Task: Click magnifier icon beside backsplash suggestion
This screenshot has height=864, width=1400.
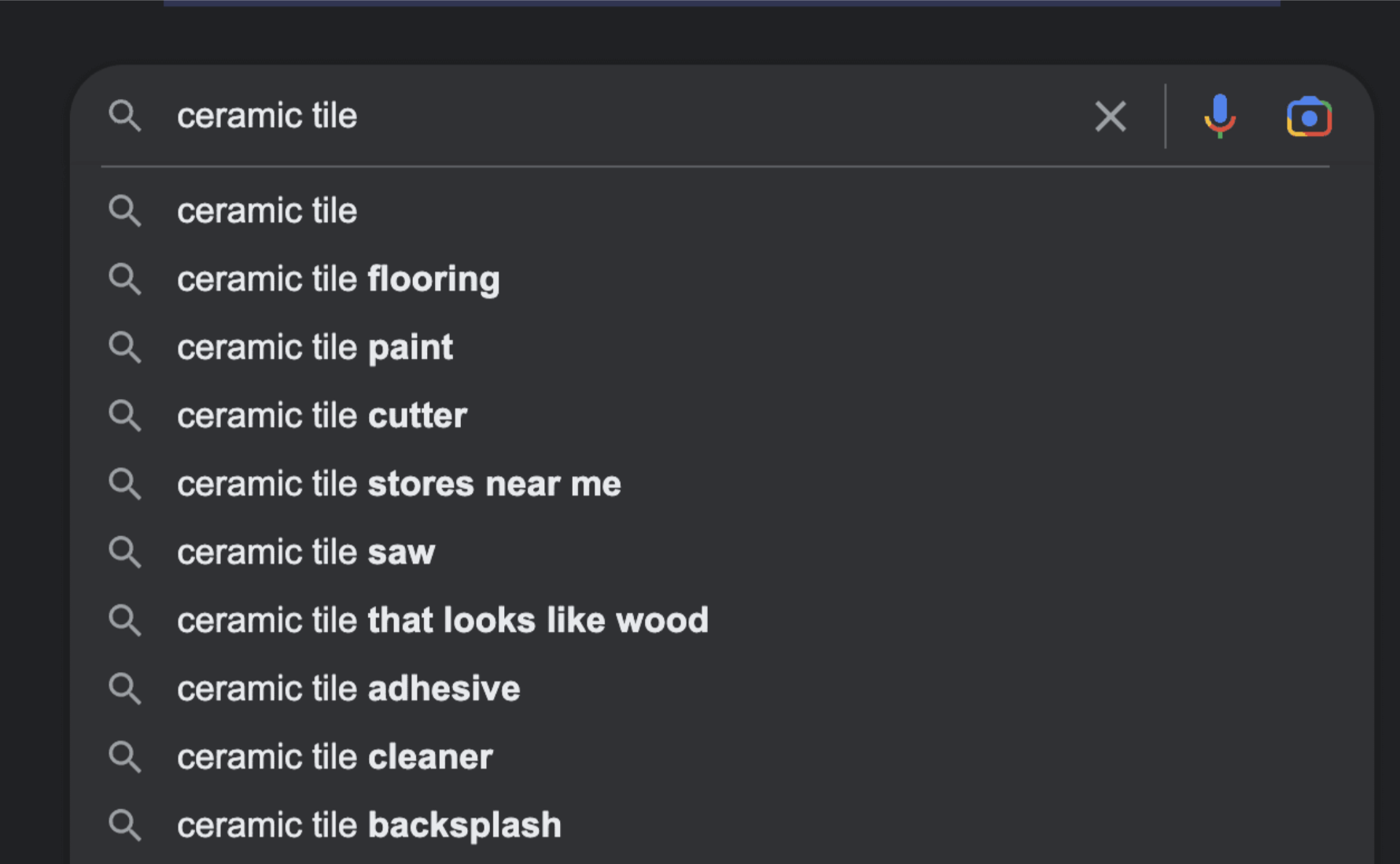Action: click(x=125, y=825)
